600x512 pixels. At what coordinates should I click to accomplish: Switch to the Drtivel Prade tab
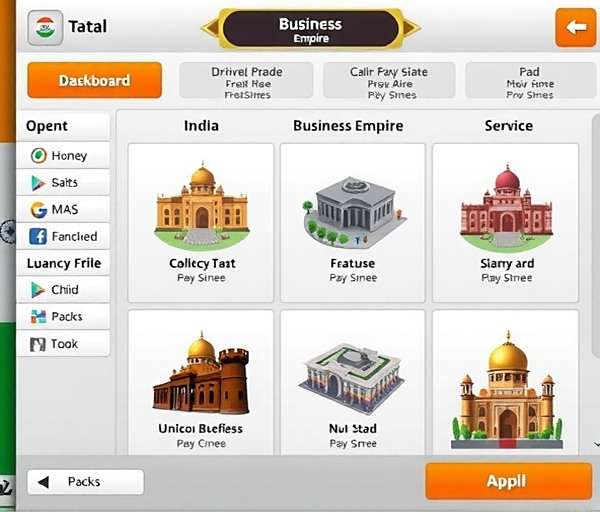[246, 81]
